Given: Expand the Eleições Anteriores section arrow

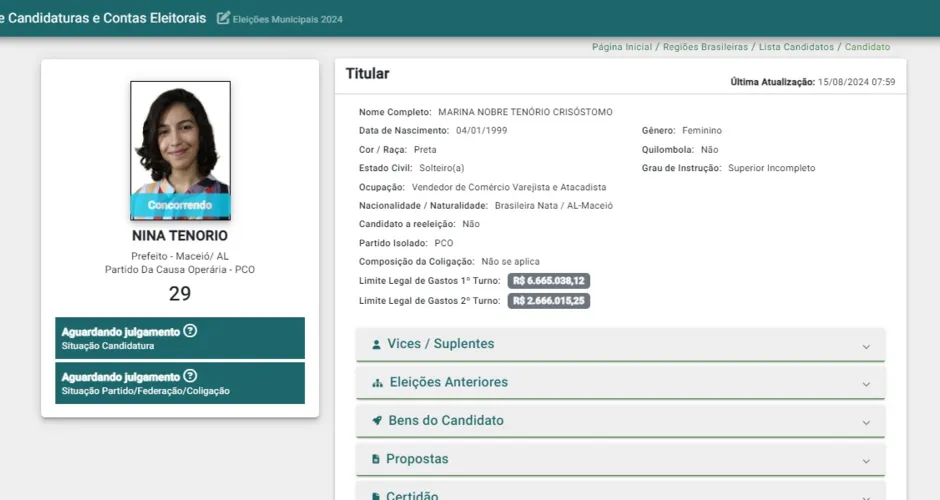Looking at the screenshot, I should 866,384.
